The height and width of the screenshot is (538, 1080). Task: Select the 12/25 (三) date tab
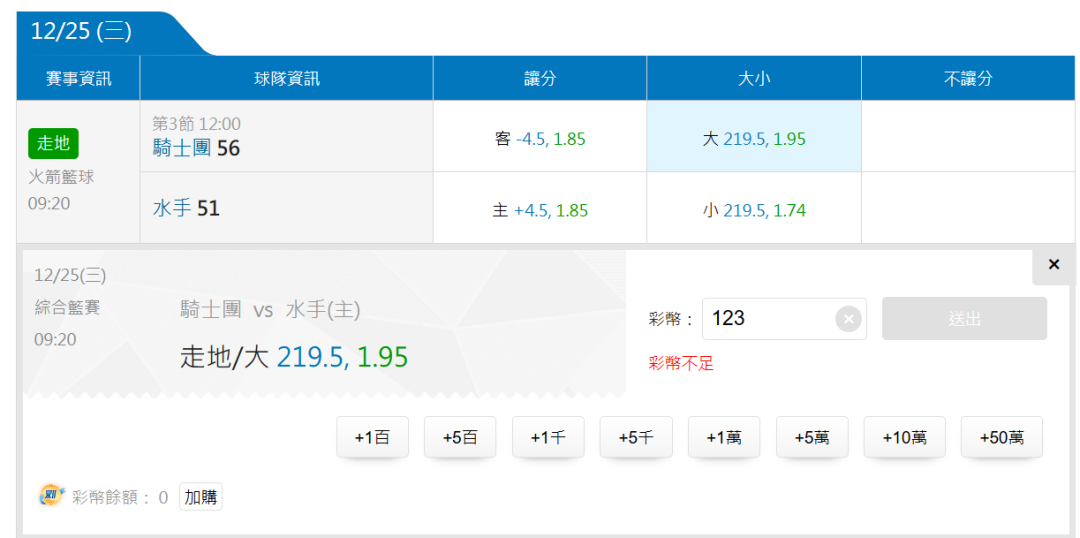pyautogui.click(x=82, y=32)
